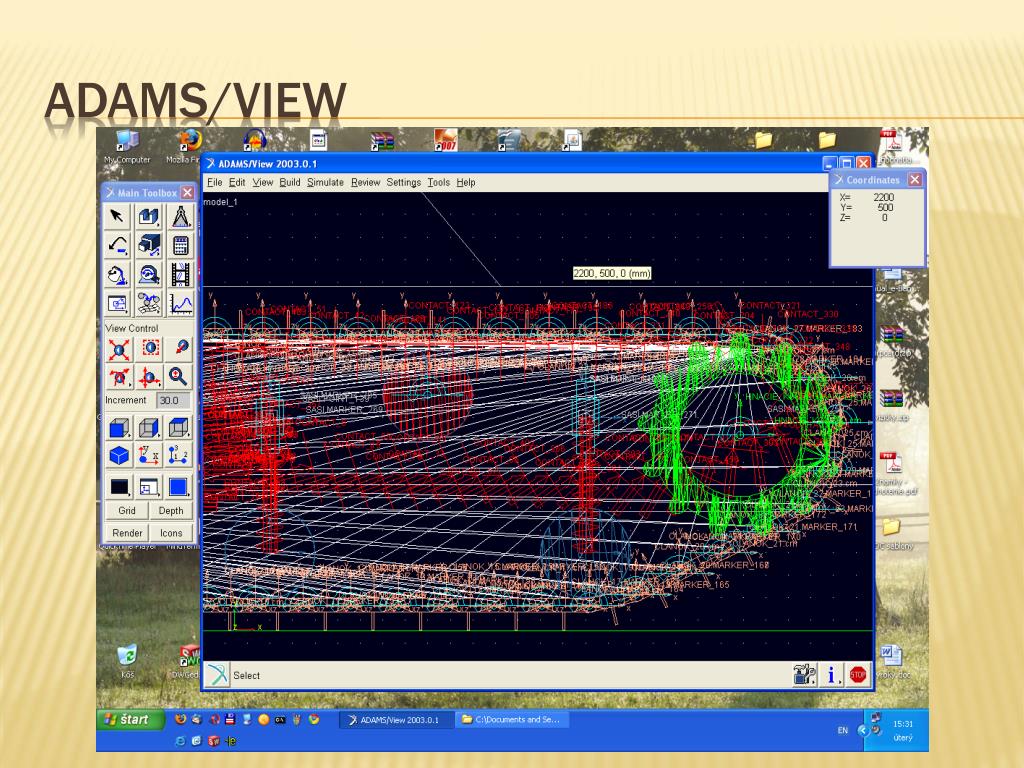
Task: Switch to ADAMS/View 2003.0.1 taskbar button
Action: point(396,720)
